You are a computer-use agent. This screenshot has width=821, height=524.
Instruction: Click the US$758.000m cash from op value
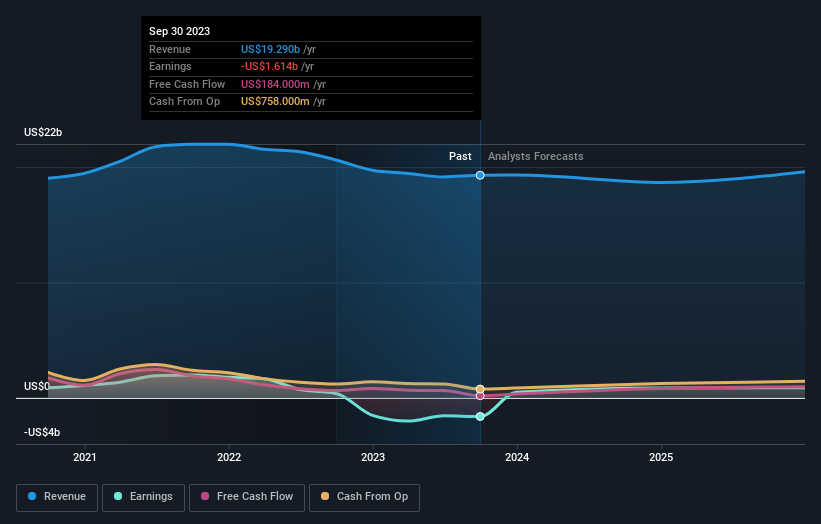point(275,102)
